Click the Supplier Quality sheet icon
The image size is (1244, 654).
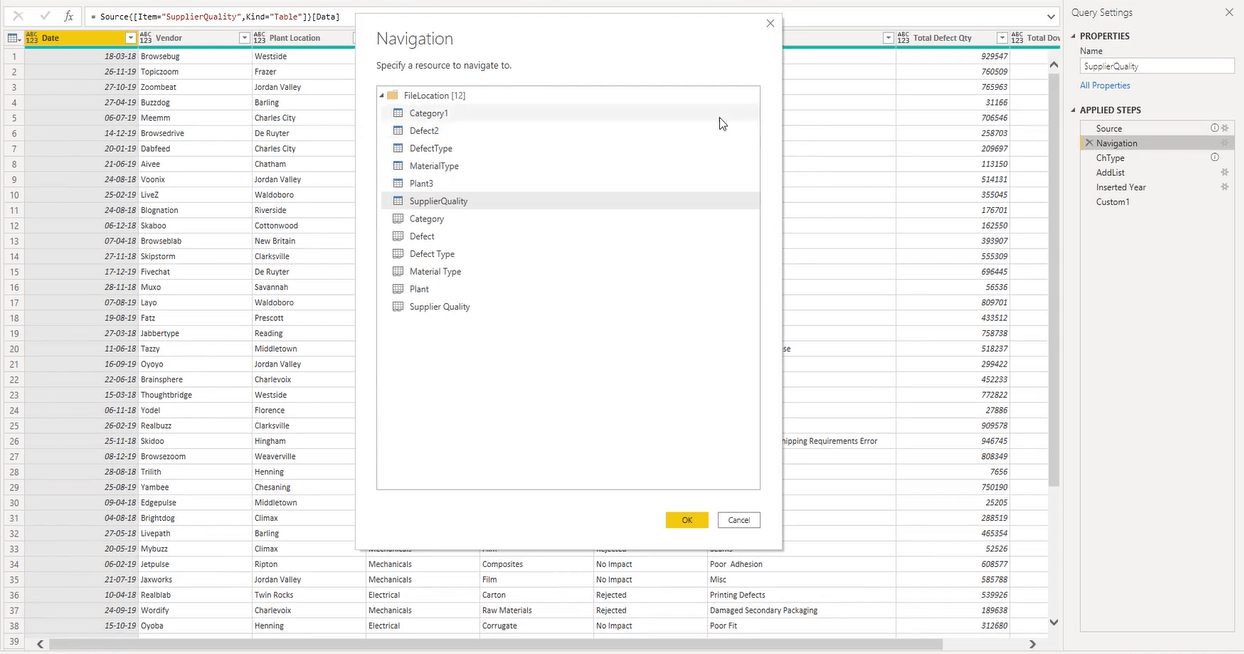click(x=398, y=307)
